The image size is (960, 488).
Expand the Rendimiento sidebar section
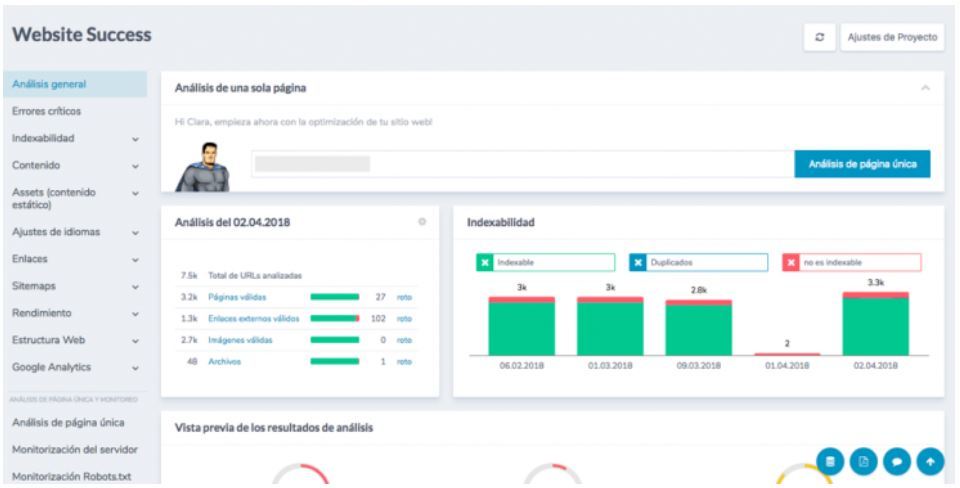point(135,313)
